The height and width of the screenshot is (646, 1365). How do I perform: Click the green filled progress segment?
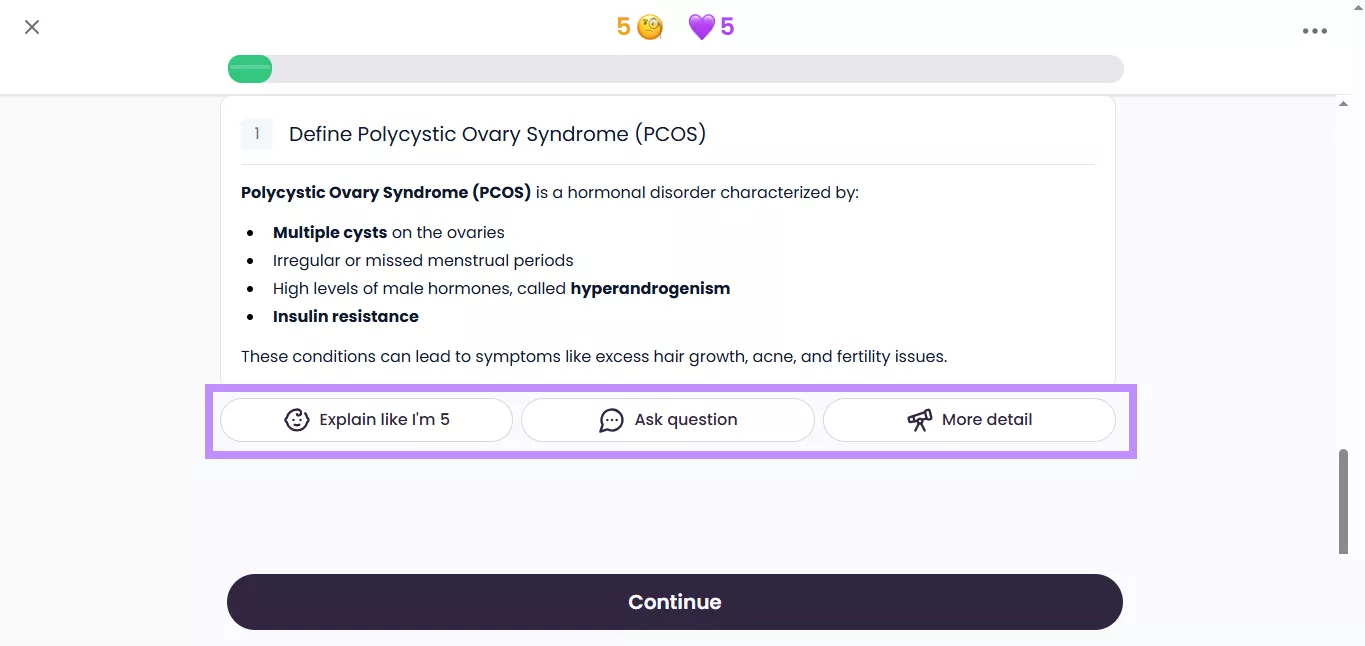point(250,69)
